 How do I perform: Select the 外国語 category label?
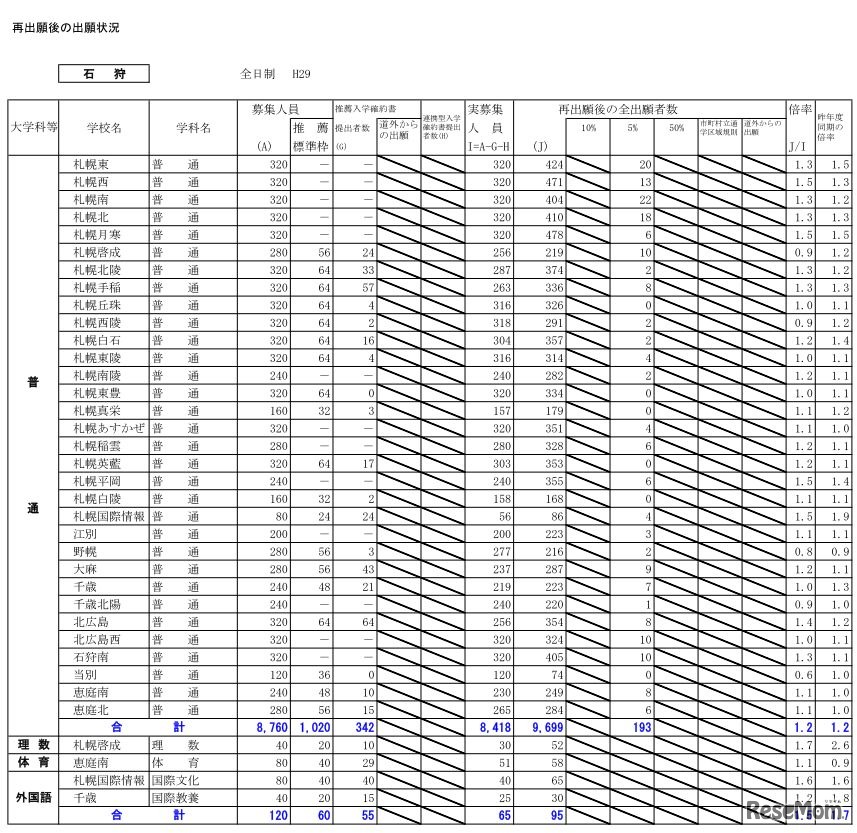click(x=33, y=797)
